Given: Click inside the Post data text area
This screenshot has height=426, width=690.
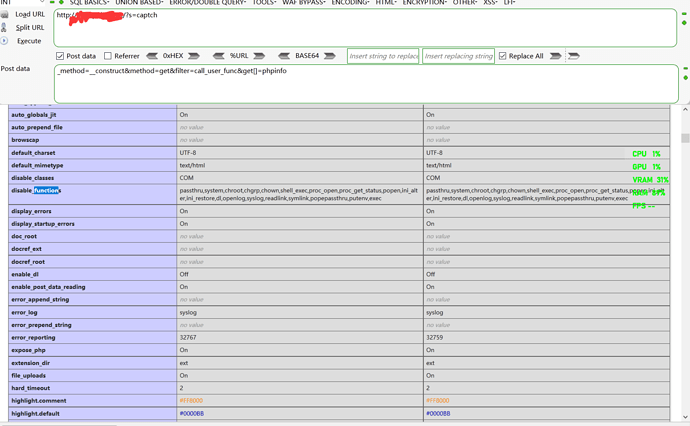Looking at the screenshot, I should point(366,84).
